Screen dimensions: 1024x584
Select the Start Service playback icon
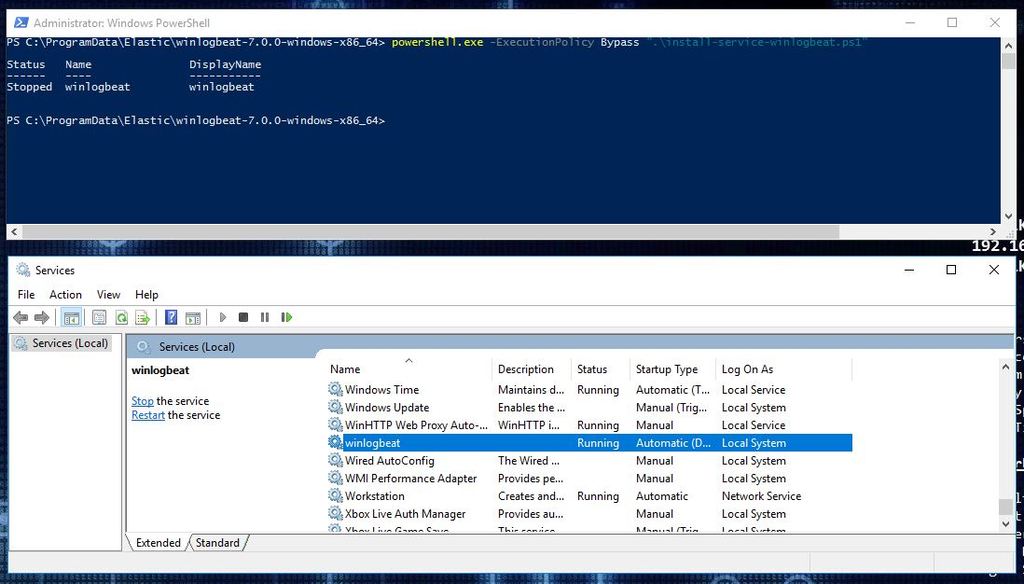pos(222,317)
